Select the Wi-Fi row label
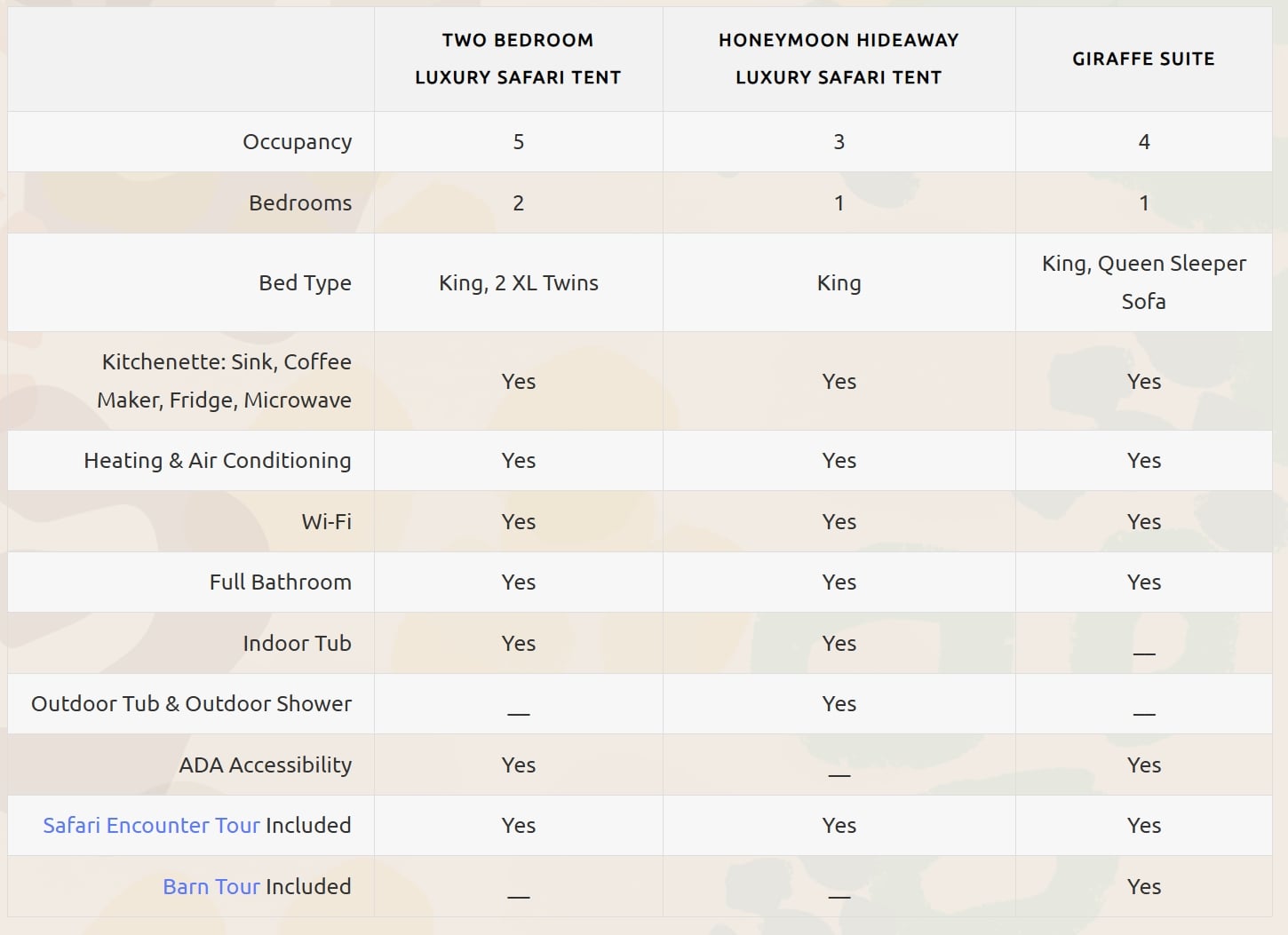 [x=326, y=521]
